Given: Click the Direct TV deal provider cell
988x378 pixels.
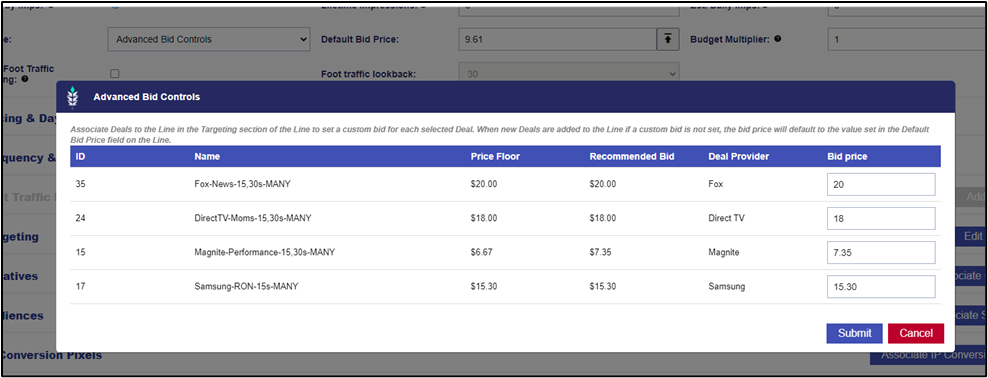Looking at the screenshot, I should [x=726, y=219].
